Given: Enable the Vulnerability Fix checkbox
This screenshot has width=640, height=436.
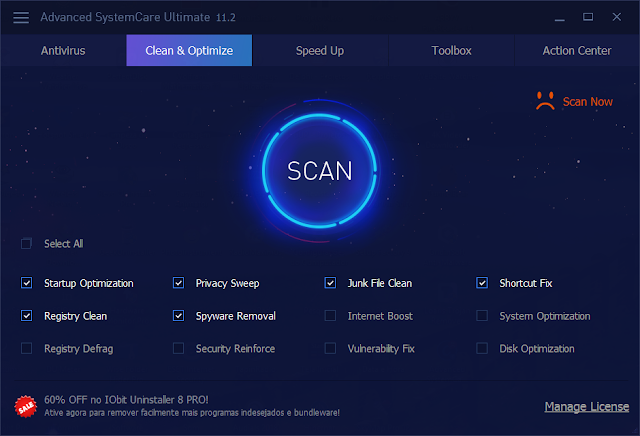Looking at the screenshot, I should [330, 348].
